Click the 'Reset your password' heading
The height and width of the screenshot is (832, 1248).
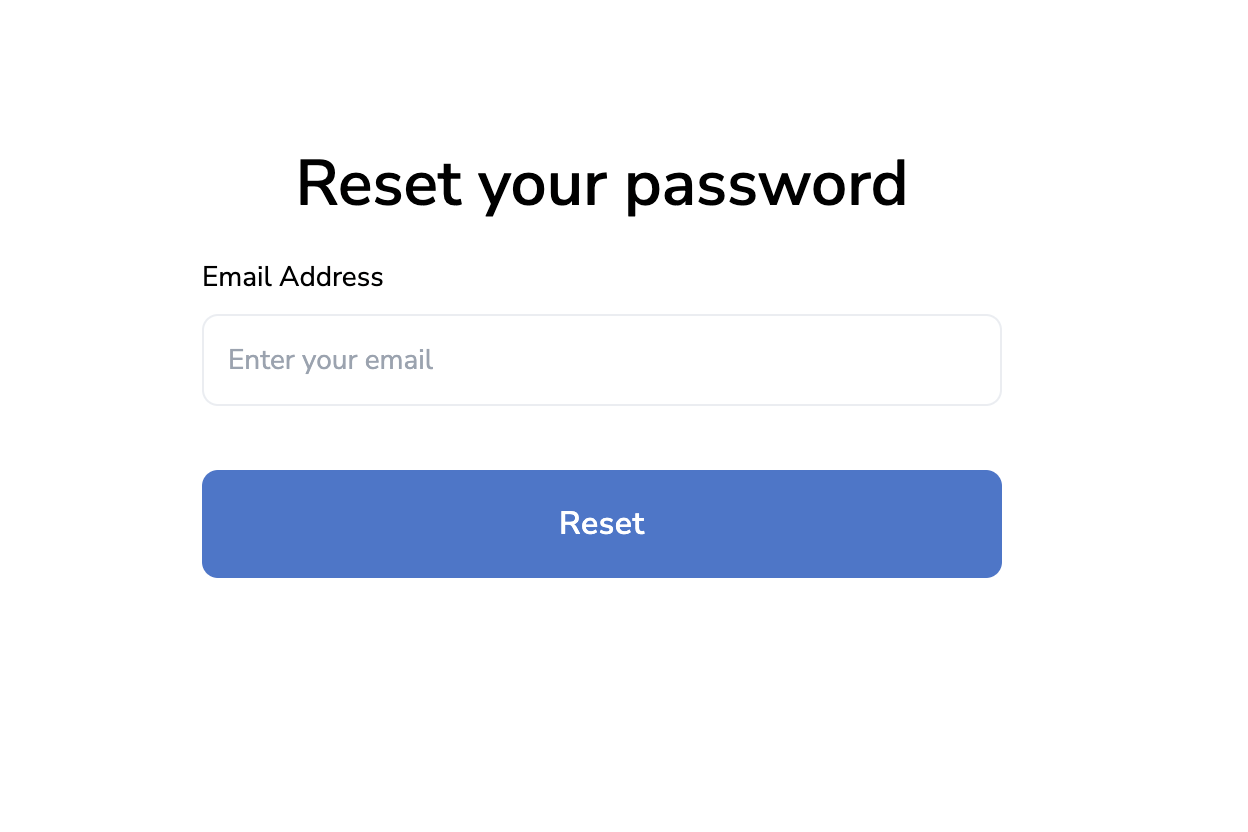click(601, 184)
